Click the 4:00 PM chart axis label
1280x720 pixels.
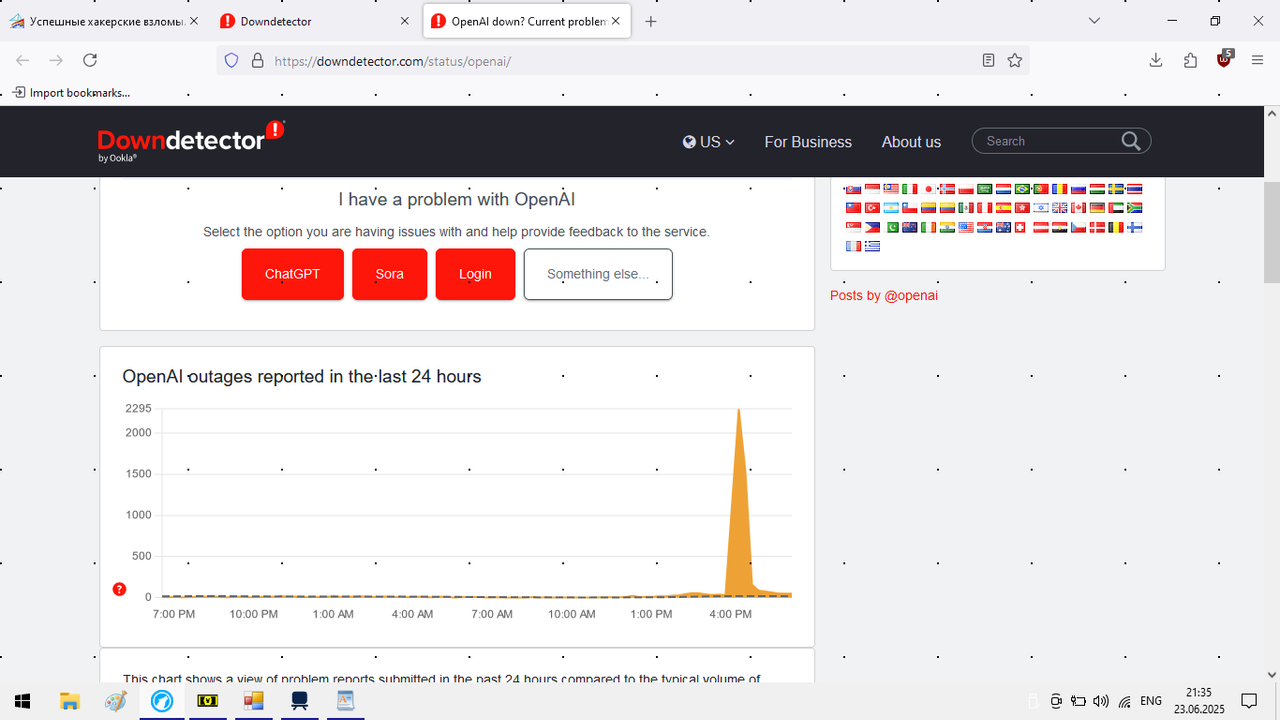click(730, 614)
